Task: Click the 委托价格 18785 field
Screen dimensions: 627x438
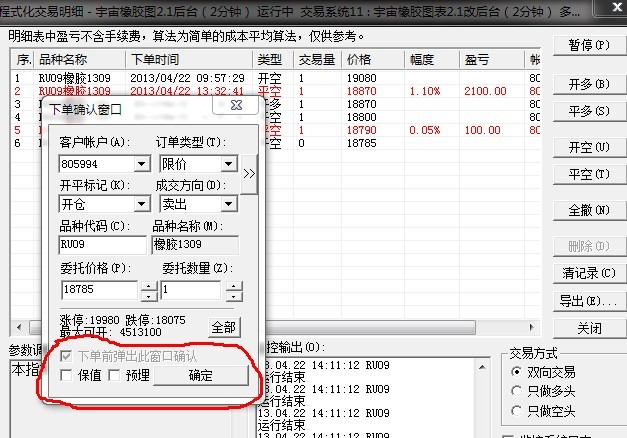Action: 100,290
